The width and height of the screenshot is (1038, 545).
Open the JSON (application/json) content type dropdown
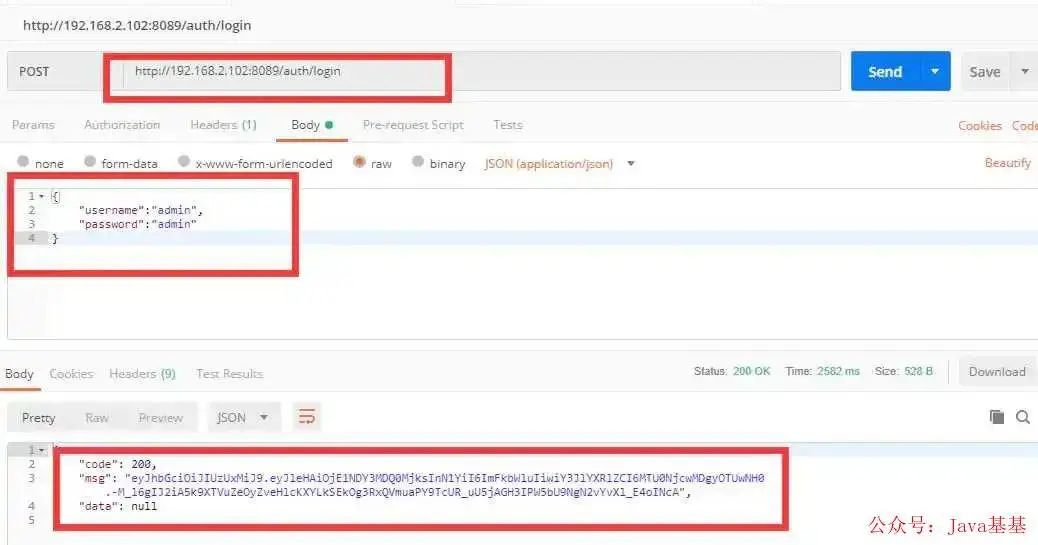(x=558, y=164)
